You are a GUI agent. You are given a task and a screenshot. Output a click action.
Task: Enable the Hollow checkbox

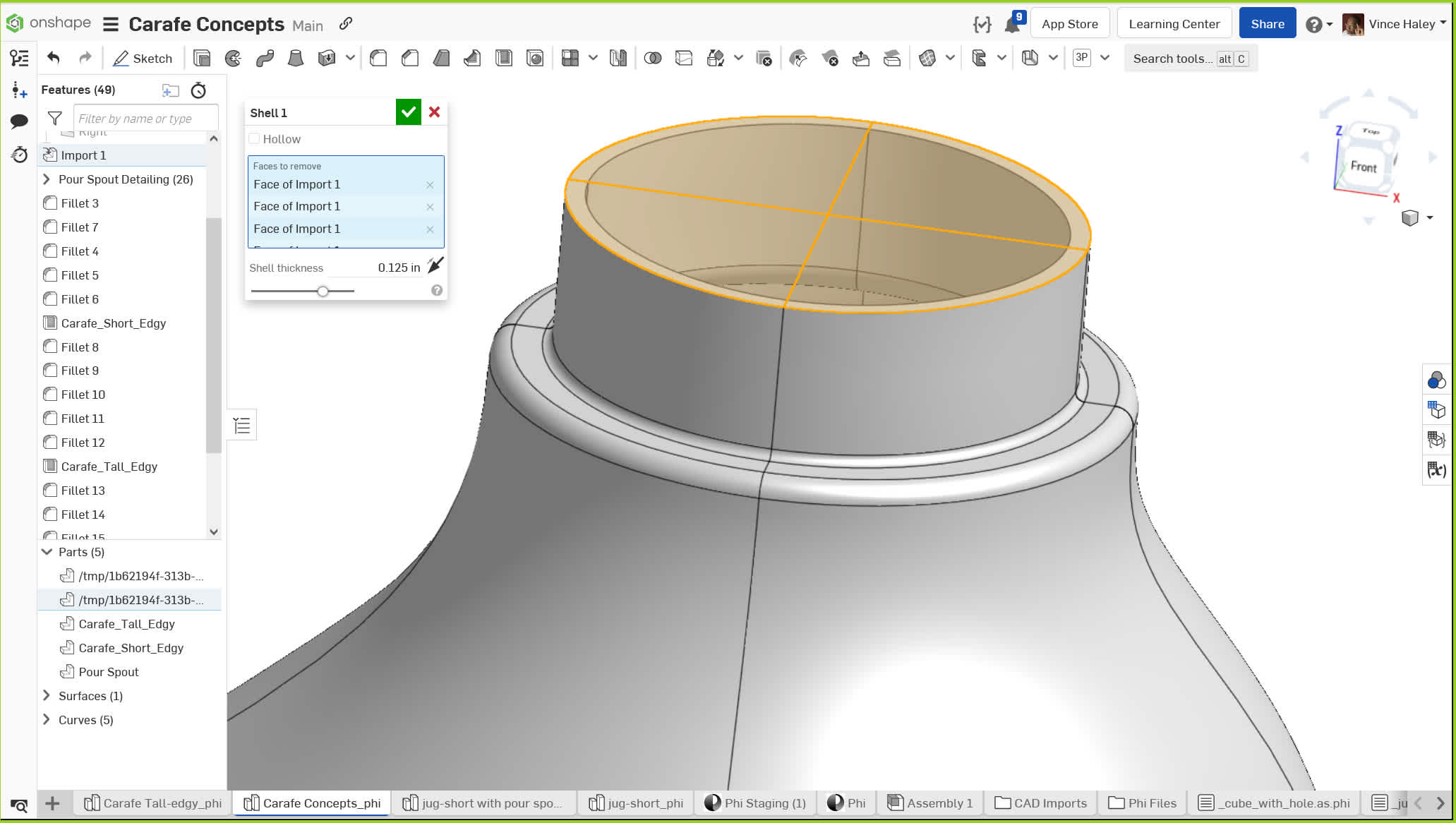[x=255, y=139]
